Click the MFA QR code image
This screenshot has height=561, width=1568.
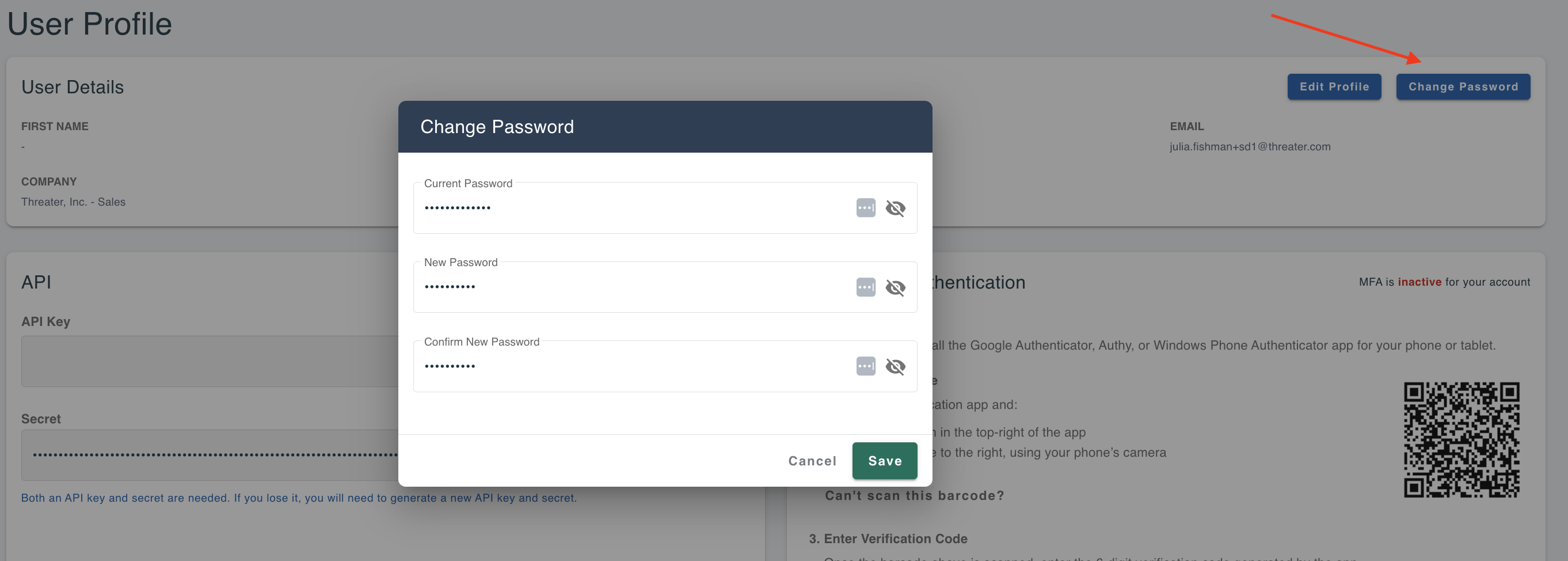1462,440
